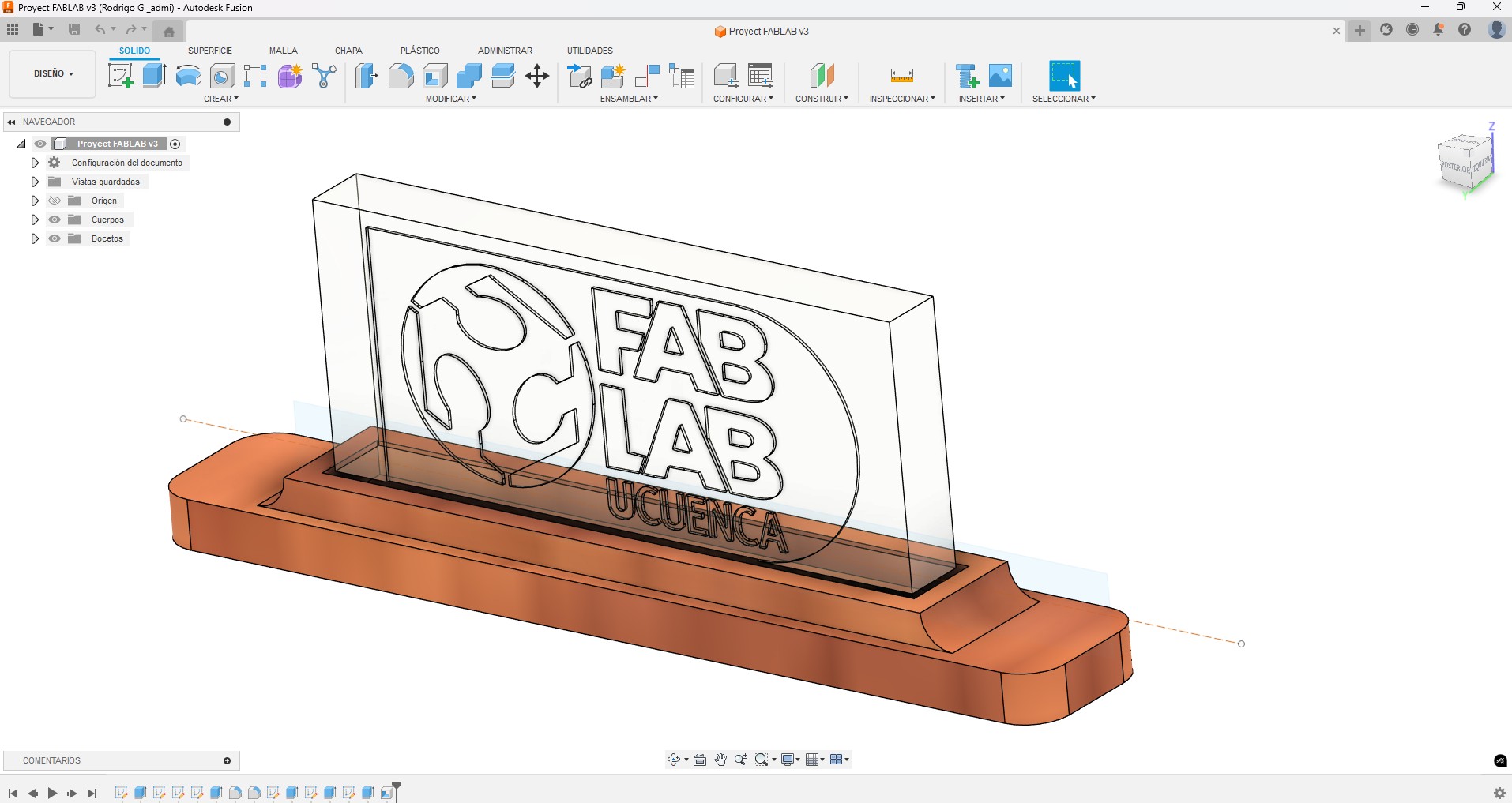
Task: Switch to the MALLA ribbon tab
Action: 283,50
